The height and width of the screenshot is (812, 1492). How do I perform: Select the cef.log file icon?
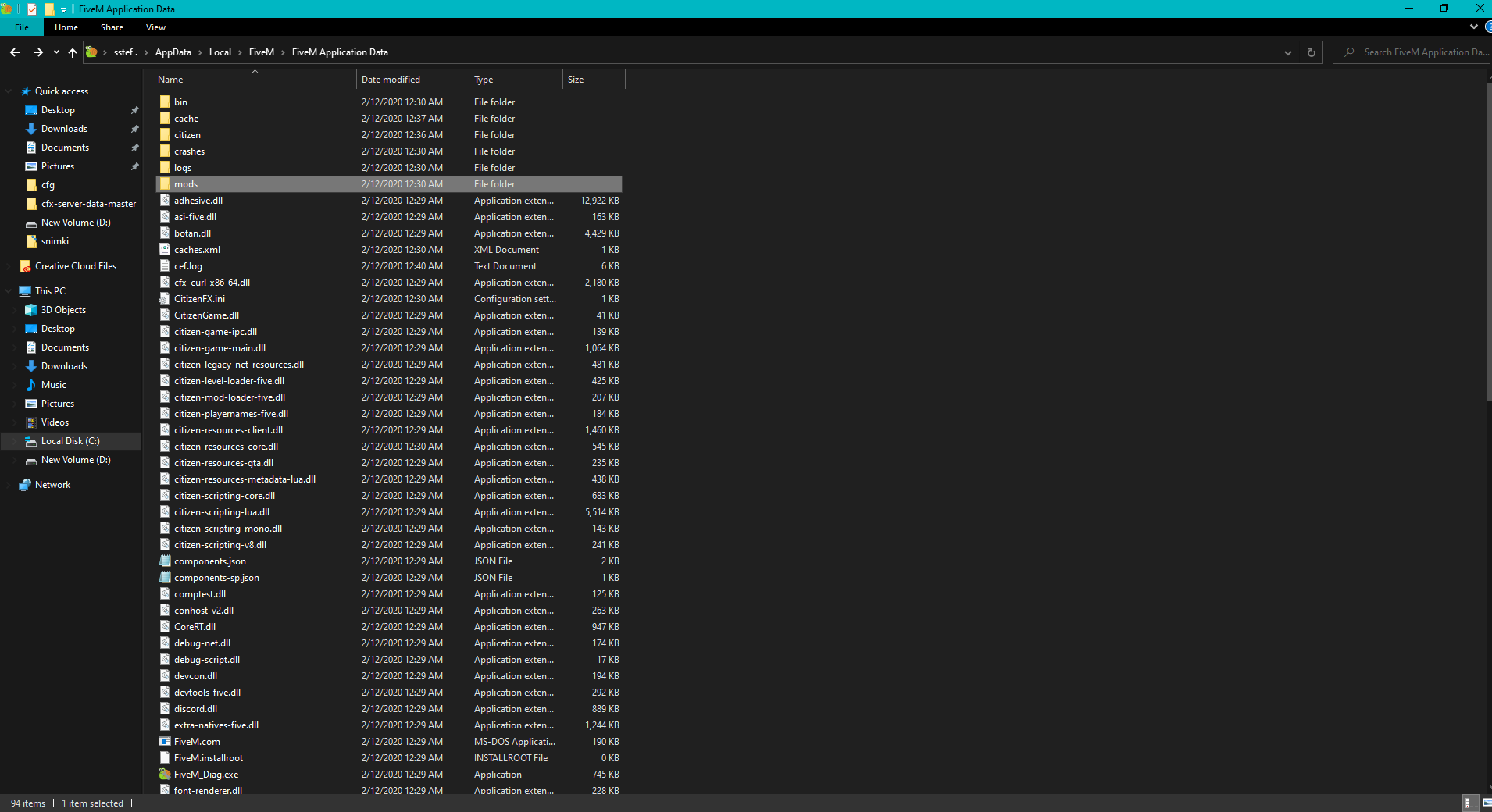click(165, 266)
